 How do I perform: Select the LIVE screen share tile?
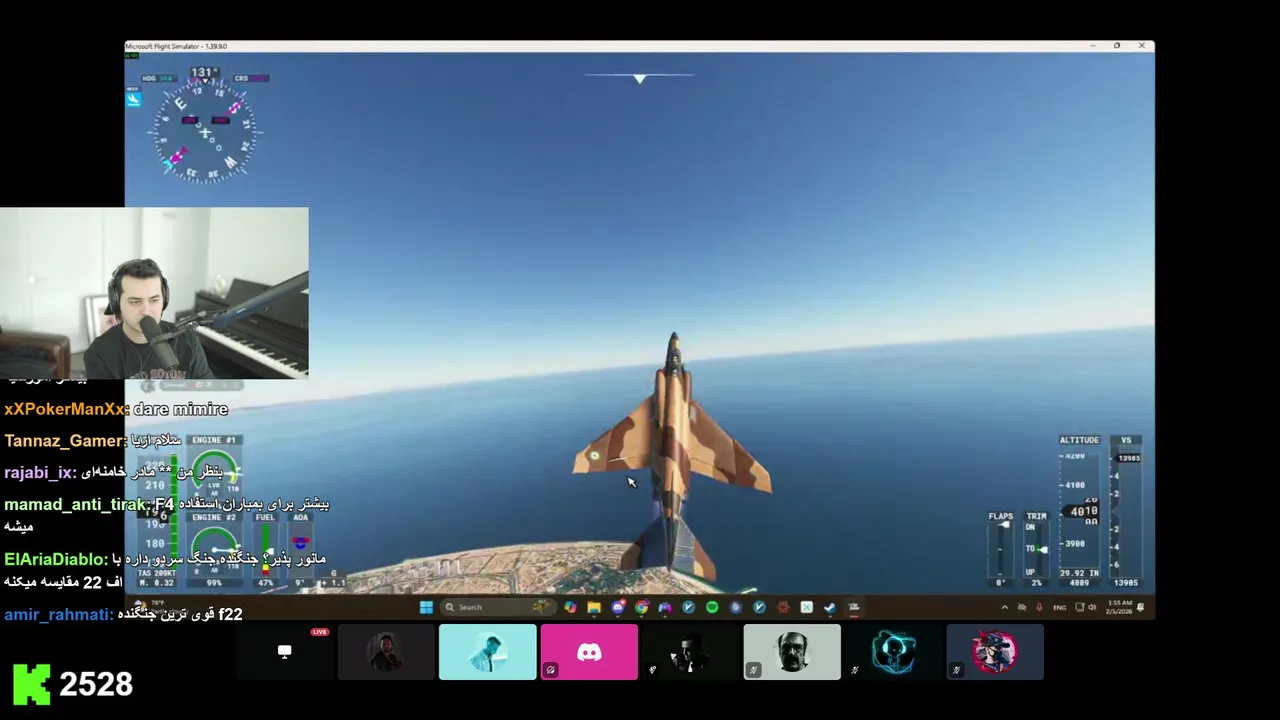[285, 652]
